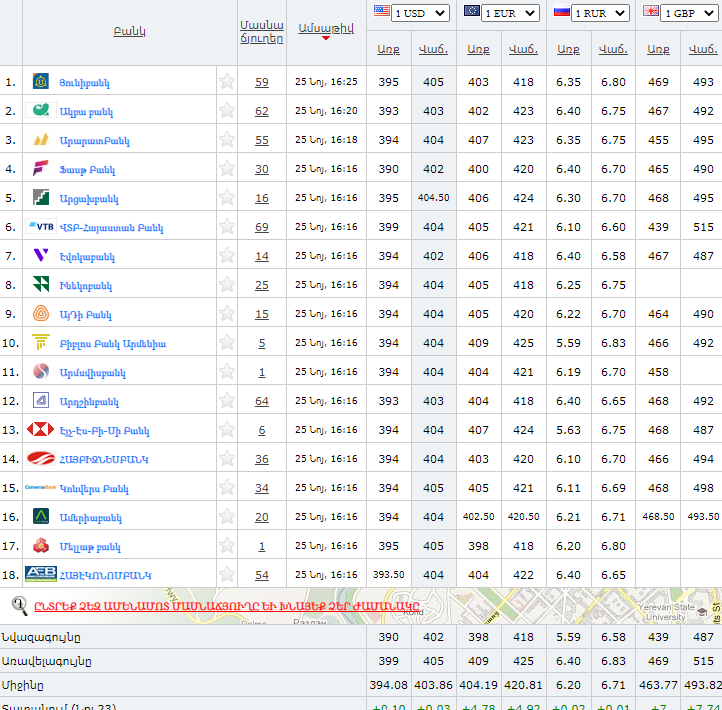Click the USD Առք header

tap(388, 49)
